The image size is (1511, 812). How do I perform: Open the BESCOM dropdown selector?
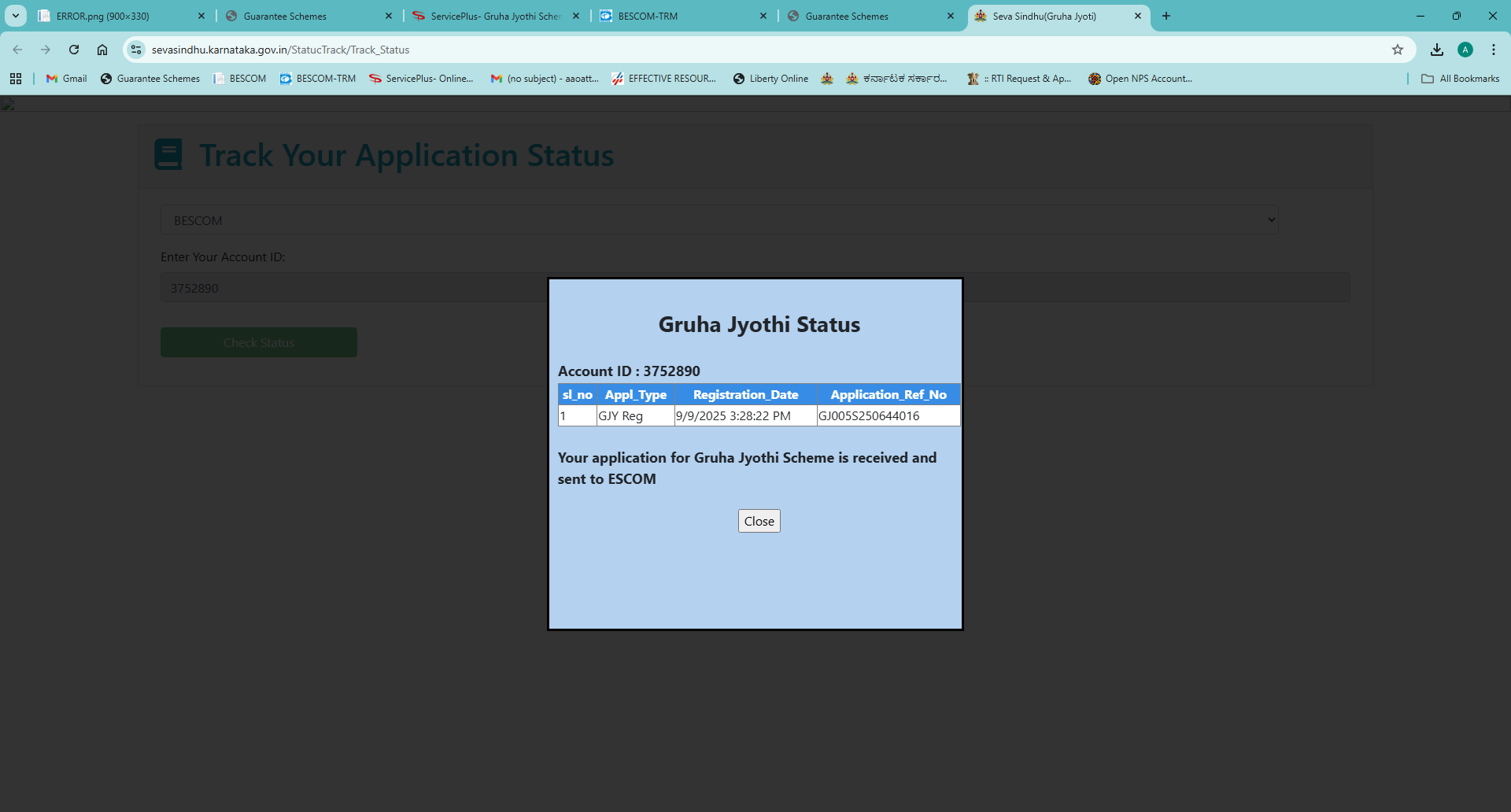coord(719,220)
